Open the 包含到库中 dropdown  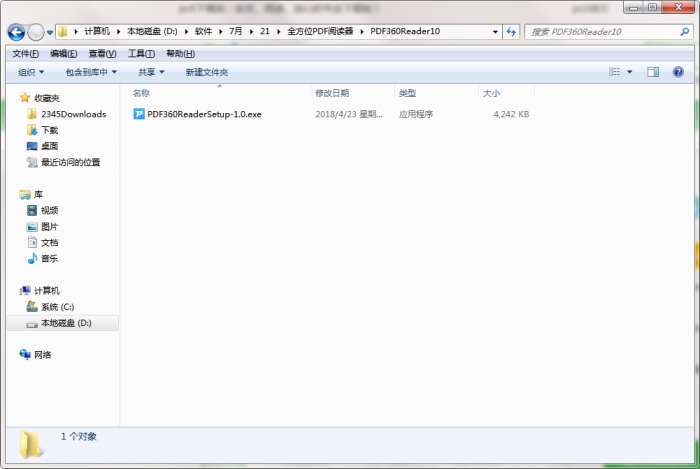pos(91,72)
